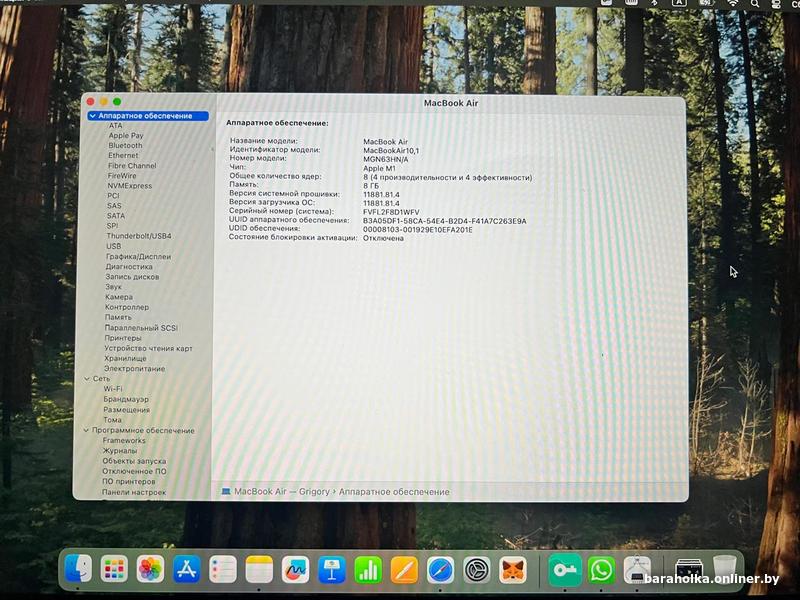Open the Wi-Fi menu bar icon

(x=732, y=3)
